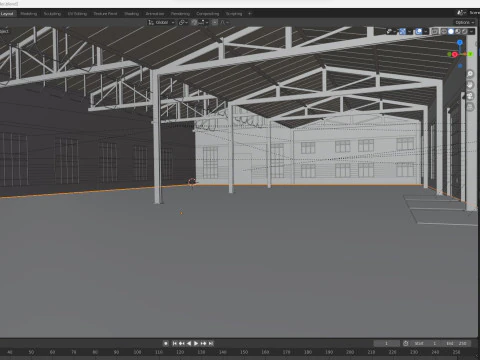480x360 pixels.
Task: Open the snapping options dropdown
Action: (x=203, y=22)
